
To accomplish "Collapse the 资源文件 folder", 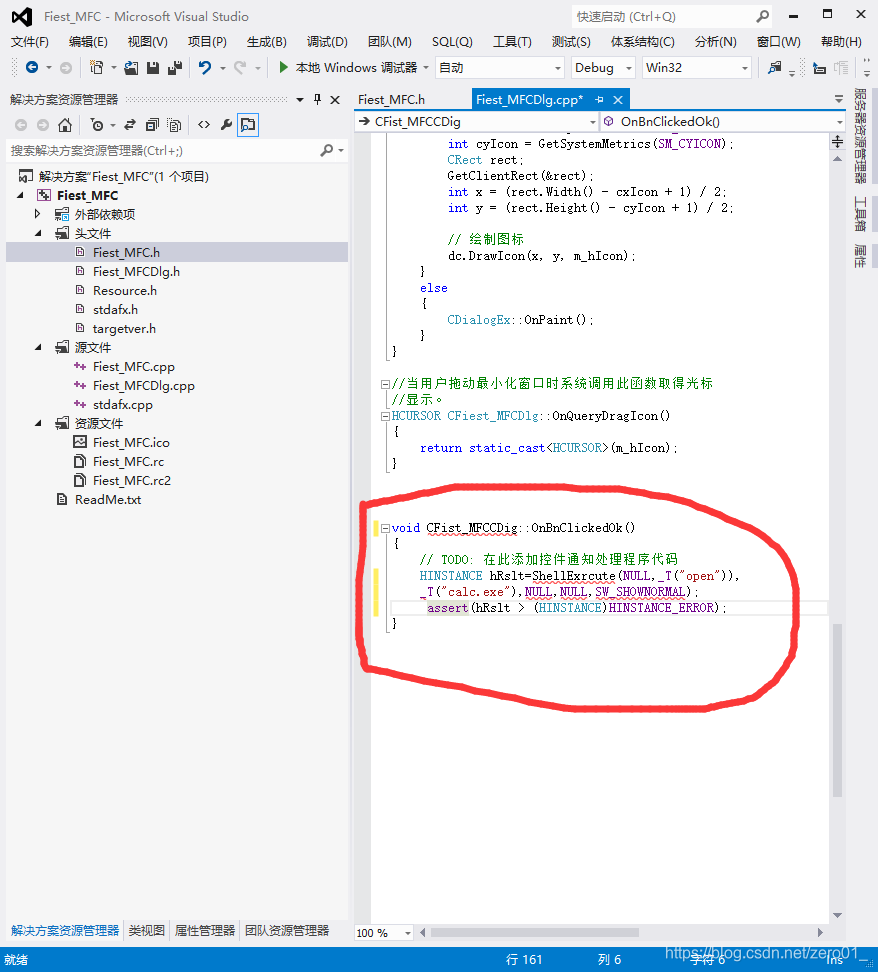I will point(38,423).
